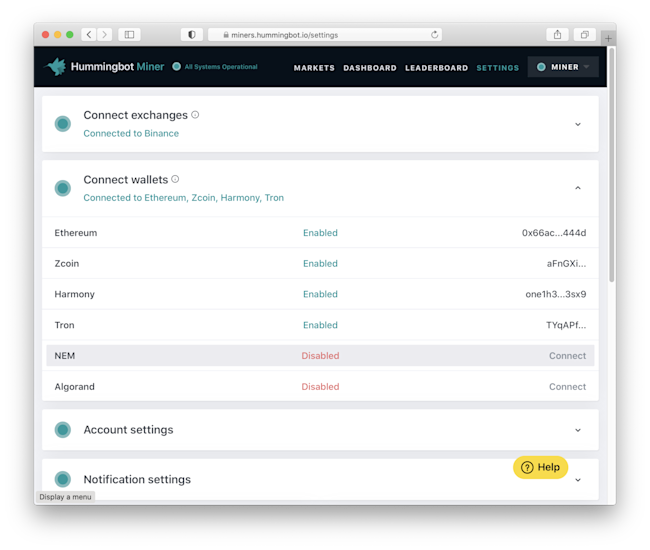Expand the Account settings section chevron

(x=578, y=430)
